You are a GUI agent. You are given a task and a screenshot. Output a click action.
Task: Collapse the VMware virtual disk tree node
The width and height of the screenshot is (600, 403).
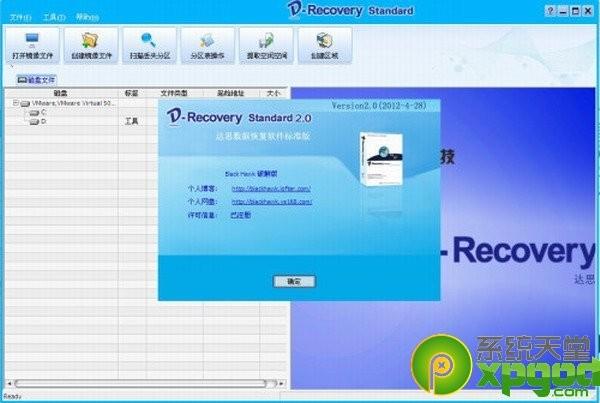[x=16, y=103]
